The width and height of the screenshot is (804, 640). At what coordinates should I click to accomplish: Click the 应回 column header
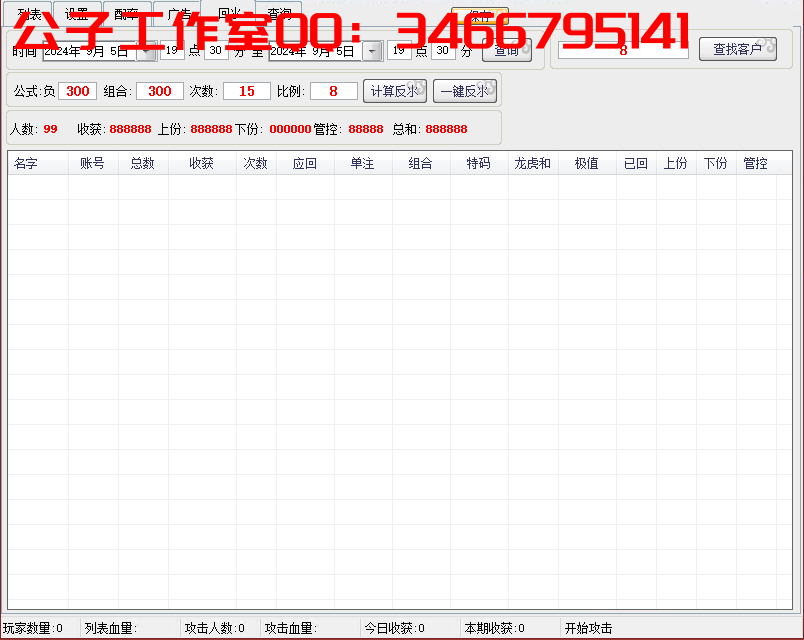[305, 164]
